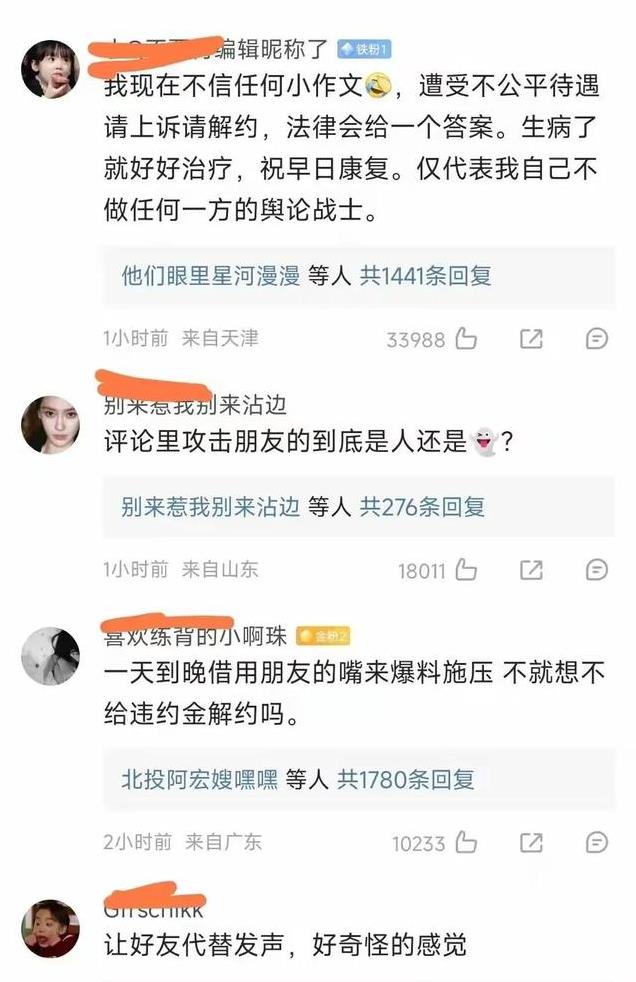This screenshot has height=982, width=636.
Task: Open avatar of the last commenter
Action: point(51,928)
